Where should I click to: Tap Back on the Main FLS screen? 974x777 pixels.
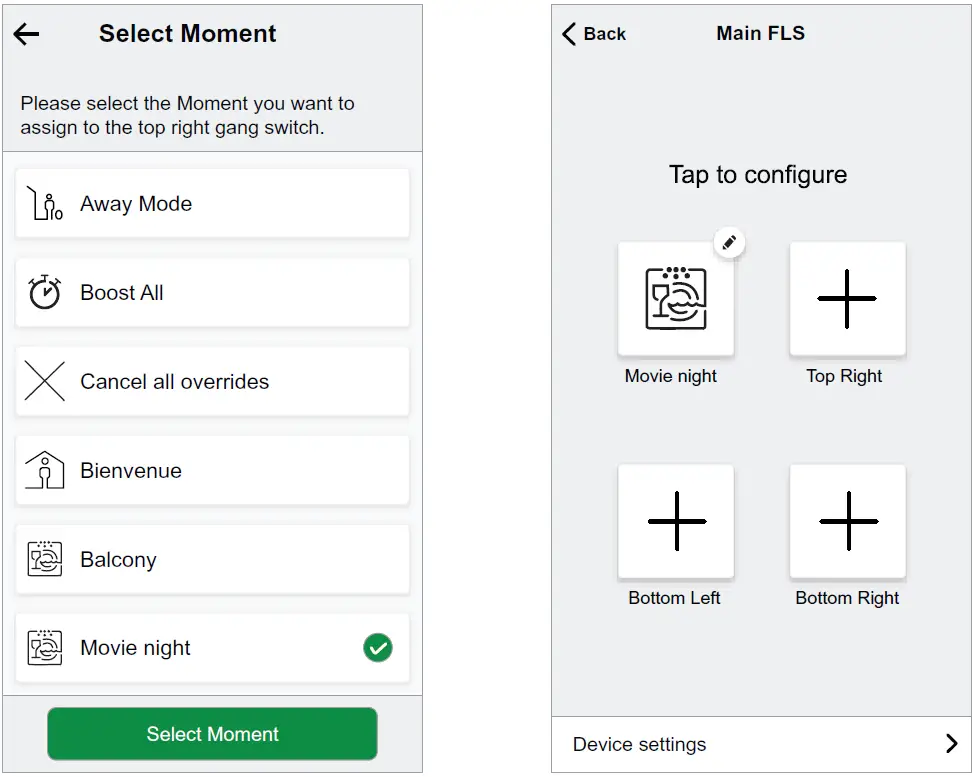(592, 33)
